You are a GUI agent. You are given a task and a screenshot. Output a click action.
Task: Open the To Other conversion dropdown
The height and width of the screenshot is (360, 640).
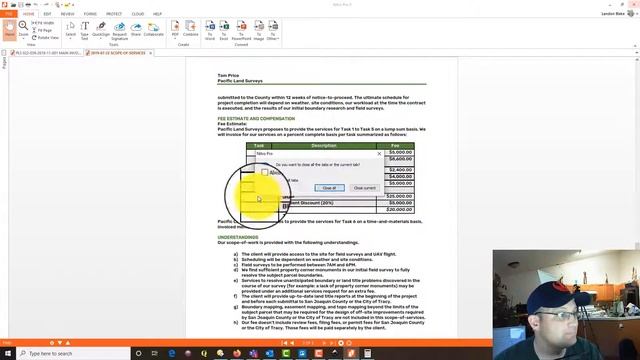click(x=273, y=30)
